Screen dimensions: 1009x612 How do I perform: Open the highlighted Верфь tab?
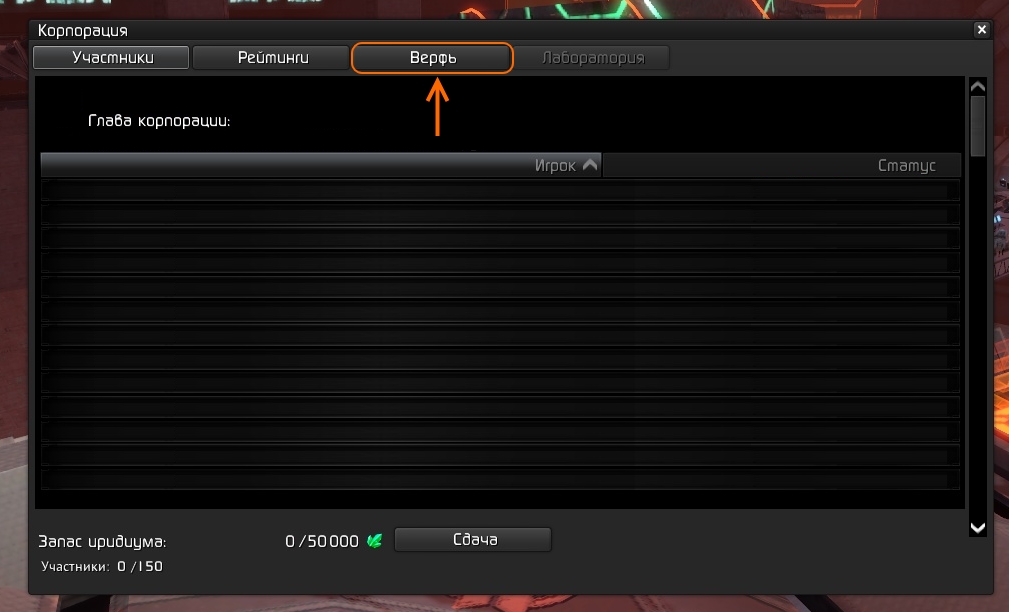click(432, 58)
